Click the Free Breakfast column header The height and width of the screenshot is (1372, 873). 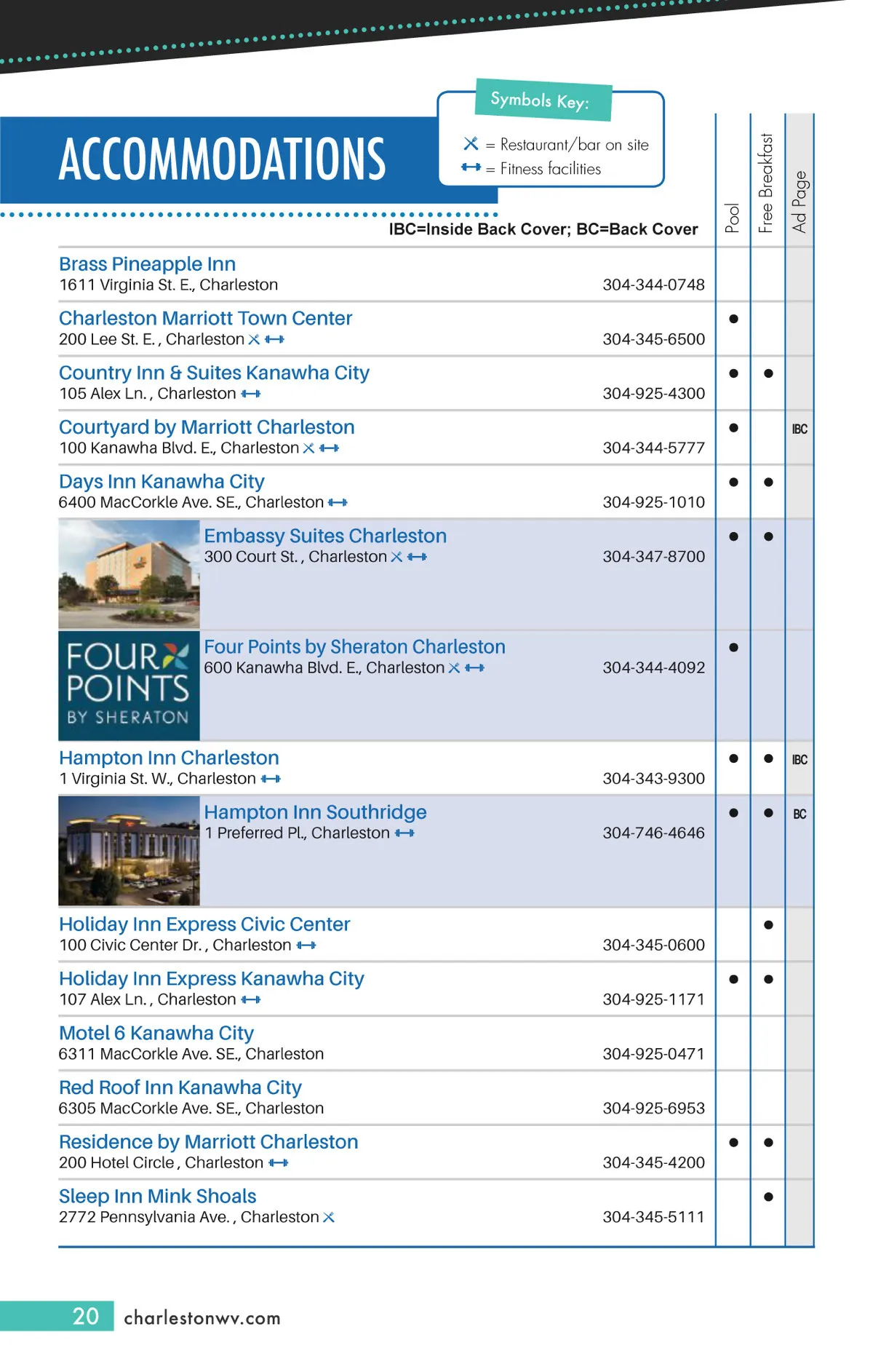[766, 183]
